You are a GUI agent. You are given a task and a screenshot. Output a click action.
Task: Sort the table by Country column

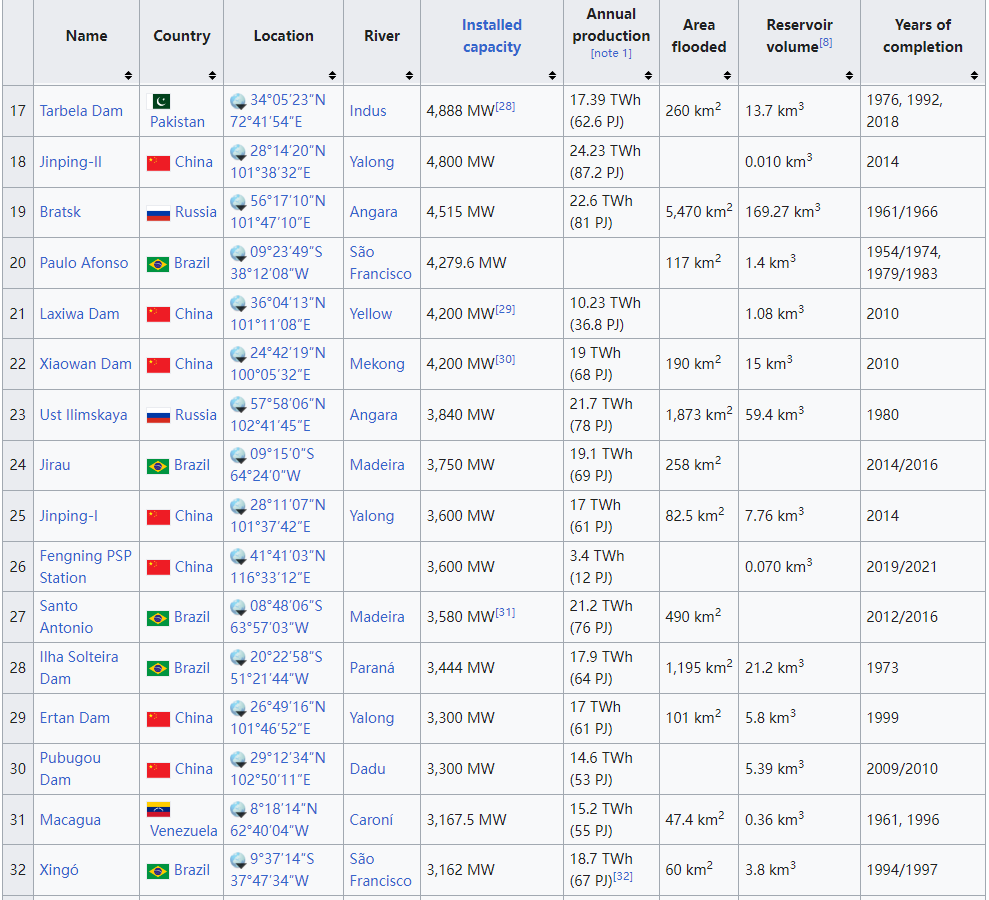point(212,76)
